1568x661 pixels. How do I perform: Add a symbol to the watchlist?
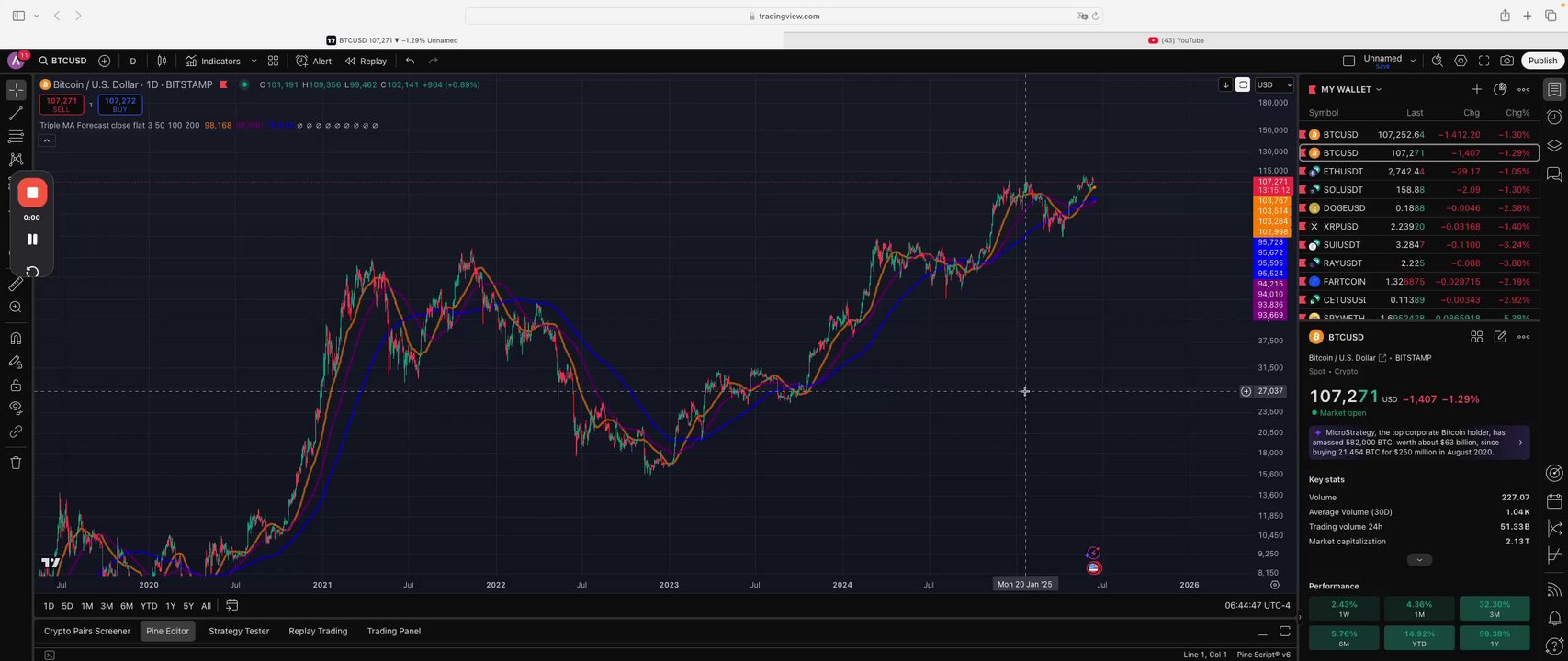click(x=1476, y=89)
